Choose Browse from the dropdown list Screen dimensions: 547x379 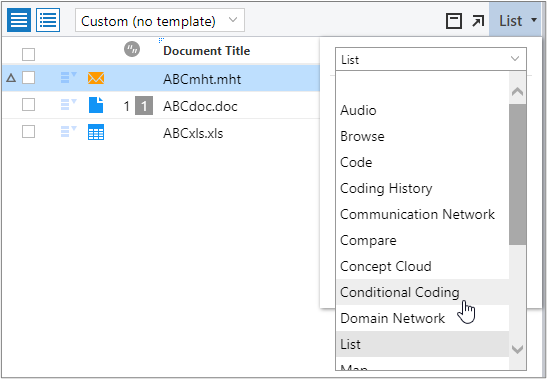point(422,136)
